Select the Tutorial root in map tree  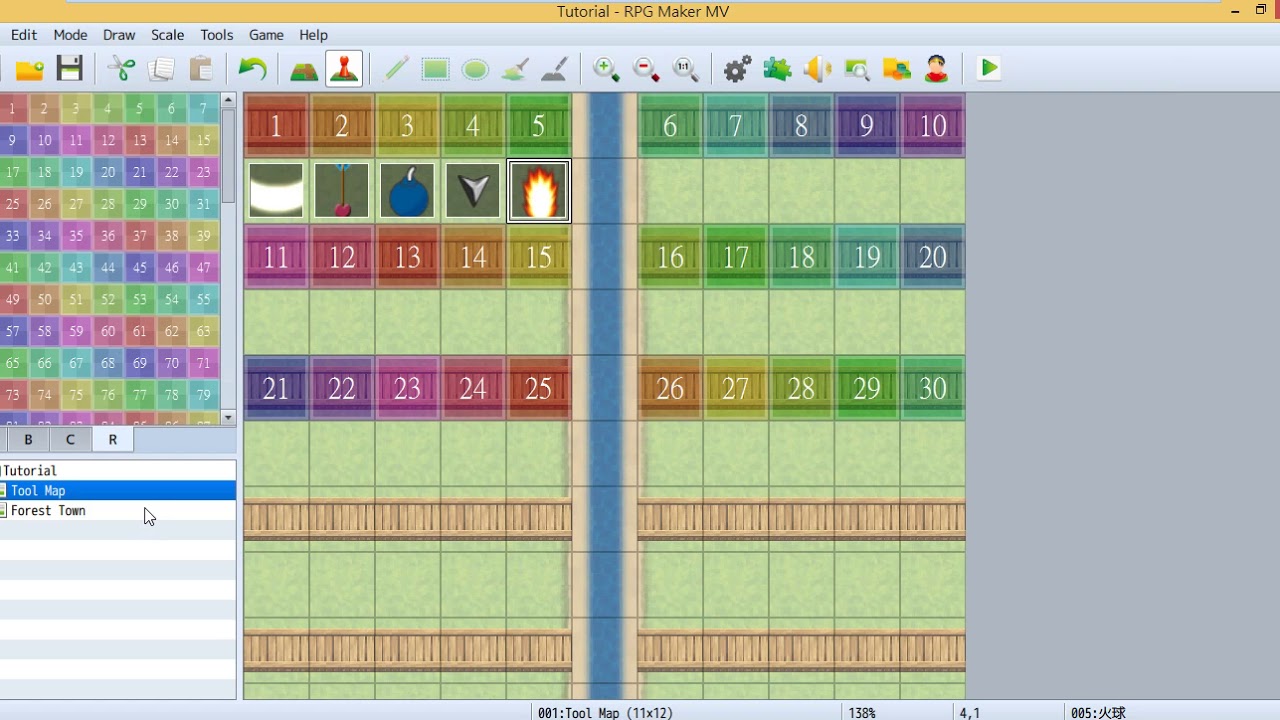point(118,471)
